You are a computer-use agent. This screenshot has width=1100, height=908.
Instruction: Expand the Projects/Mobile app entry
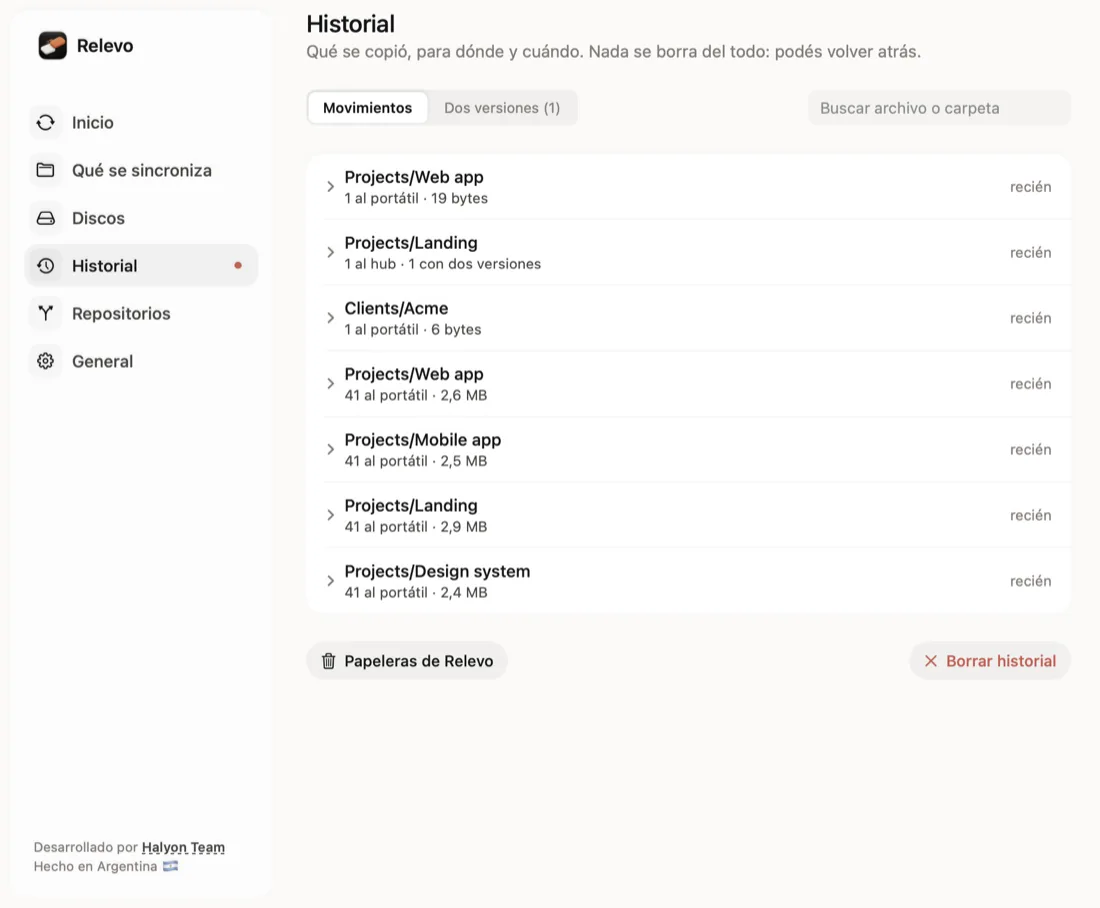click(689, 449)
